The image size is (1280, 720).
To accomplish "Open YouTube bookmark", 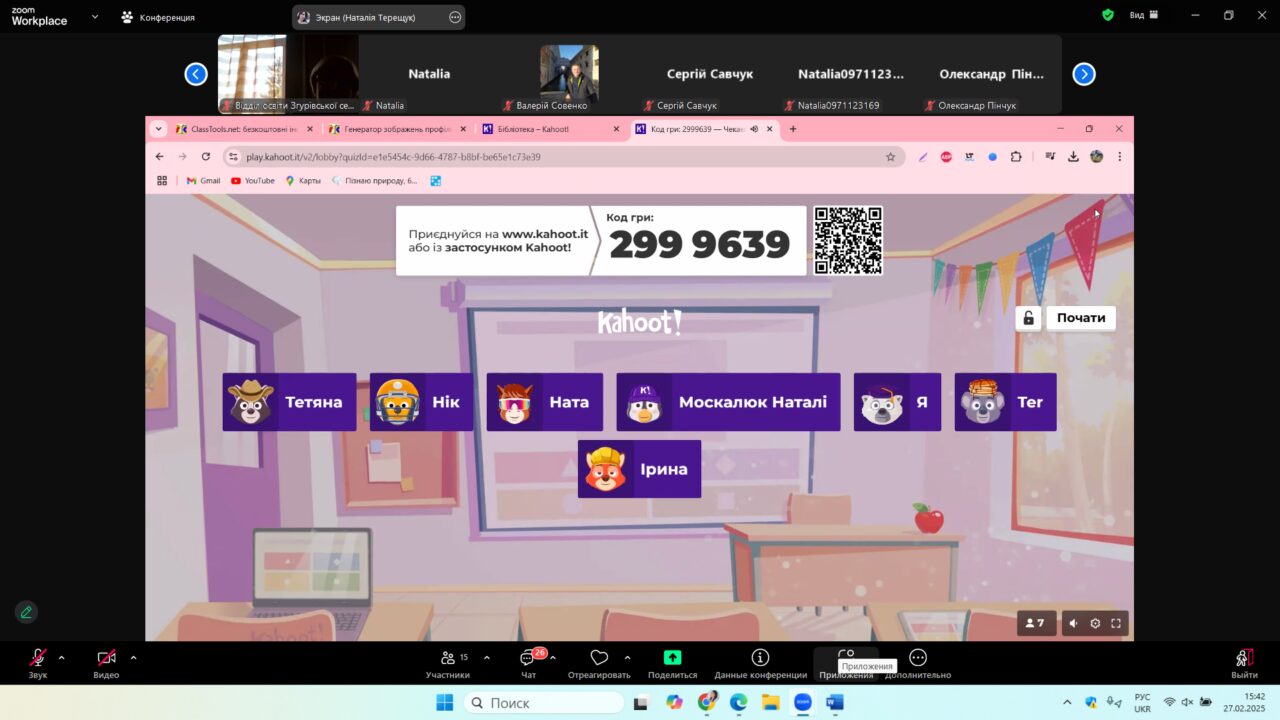I will click(252, 181).
